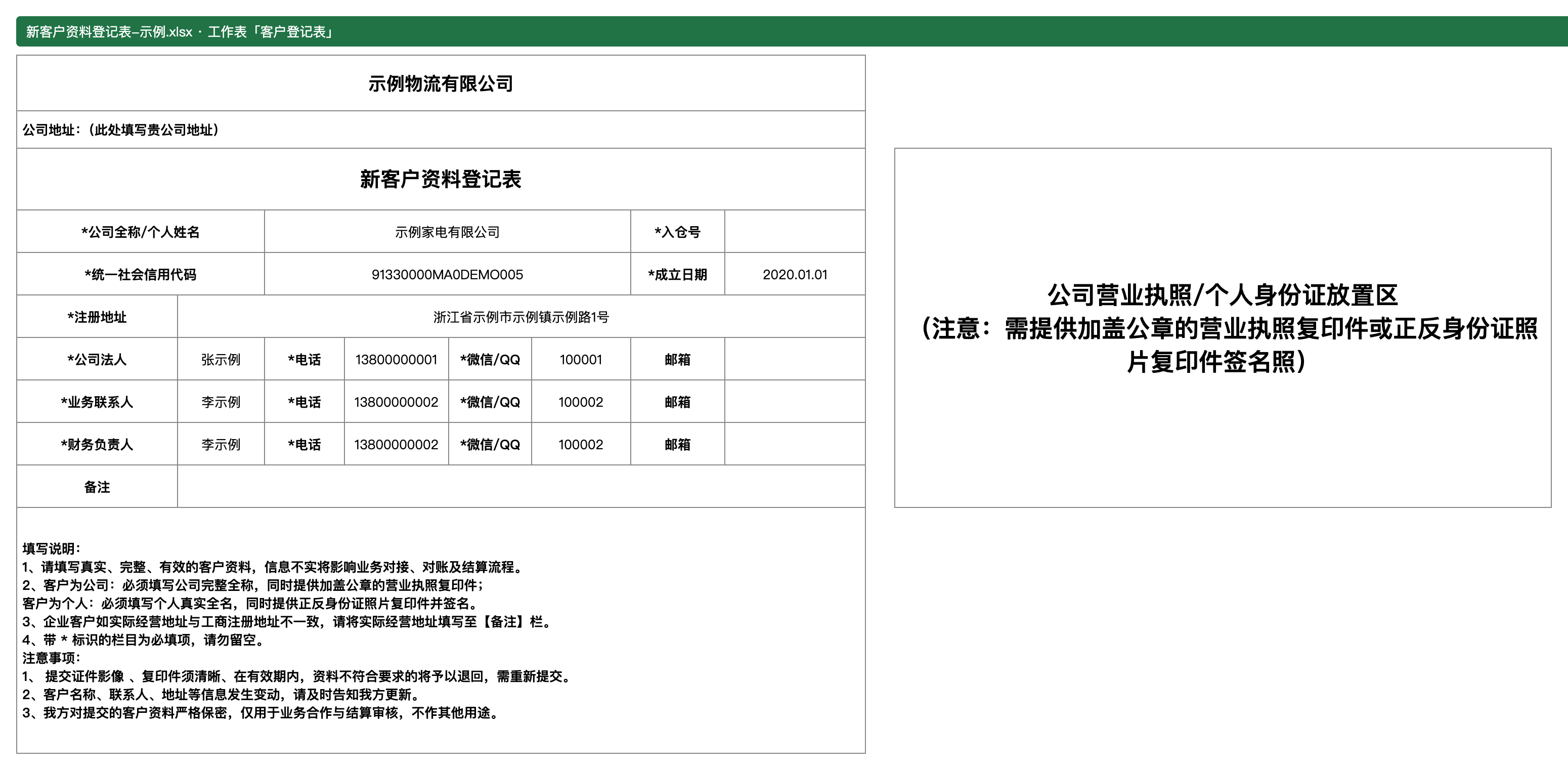Select the 备注 label cell

pos(97,487)
